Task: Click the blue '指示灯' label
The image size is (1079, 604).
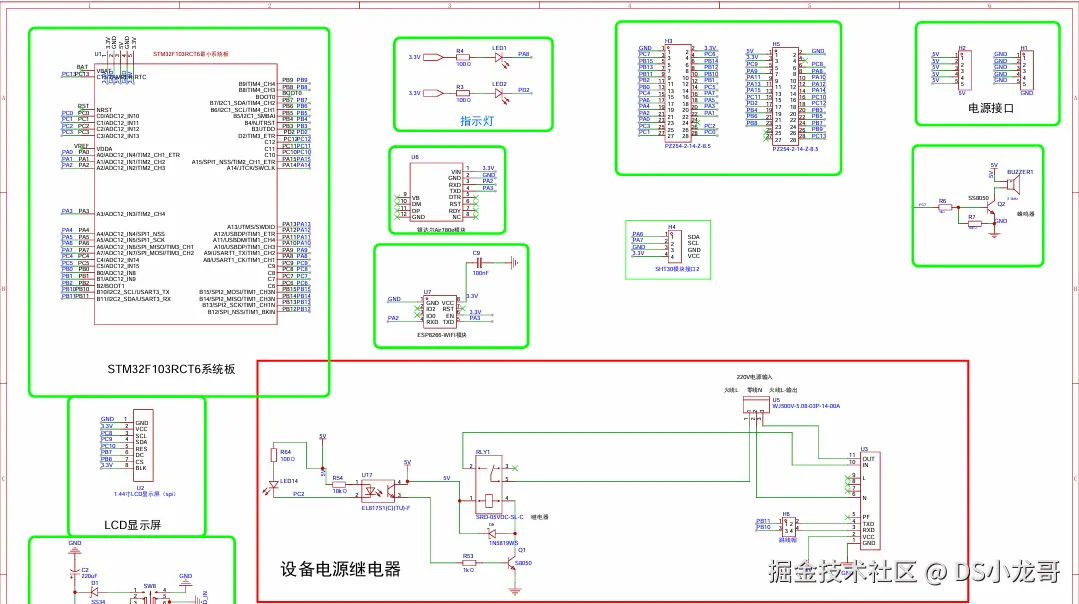Action: 477,121
